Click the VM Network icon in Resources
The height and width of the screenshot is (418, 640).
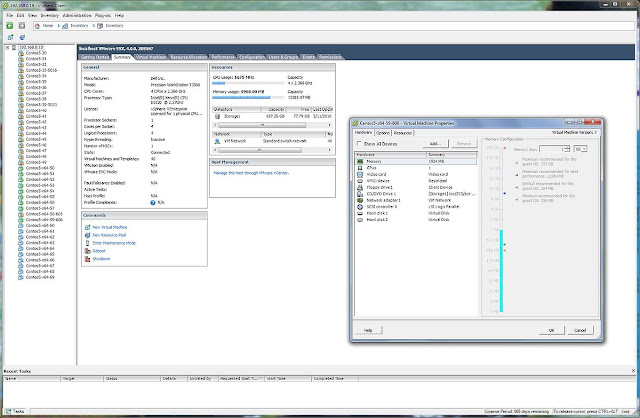[217, 141]
